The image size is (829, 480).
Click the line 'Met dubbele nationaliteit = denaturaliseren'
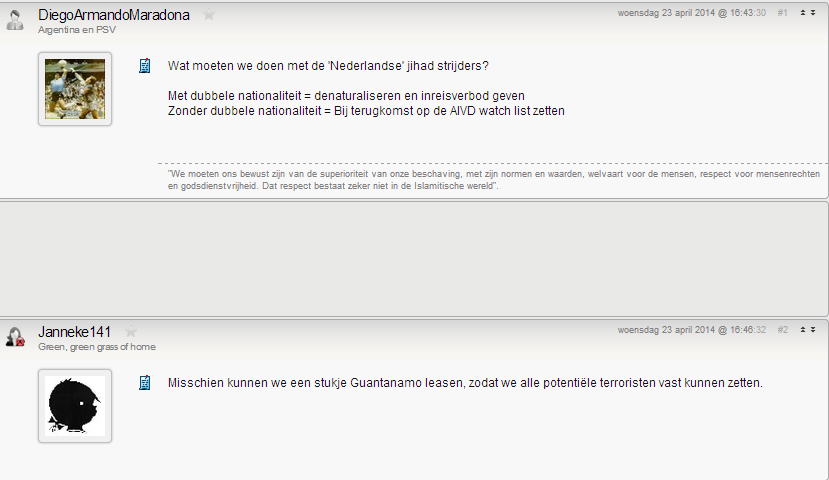pyautogui.click(x=346, y=96)
